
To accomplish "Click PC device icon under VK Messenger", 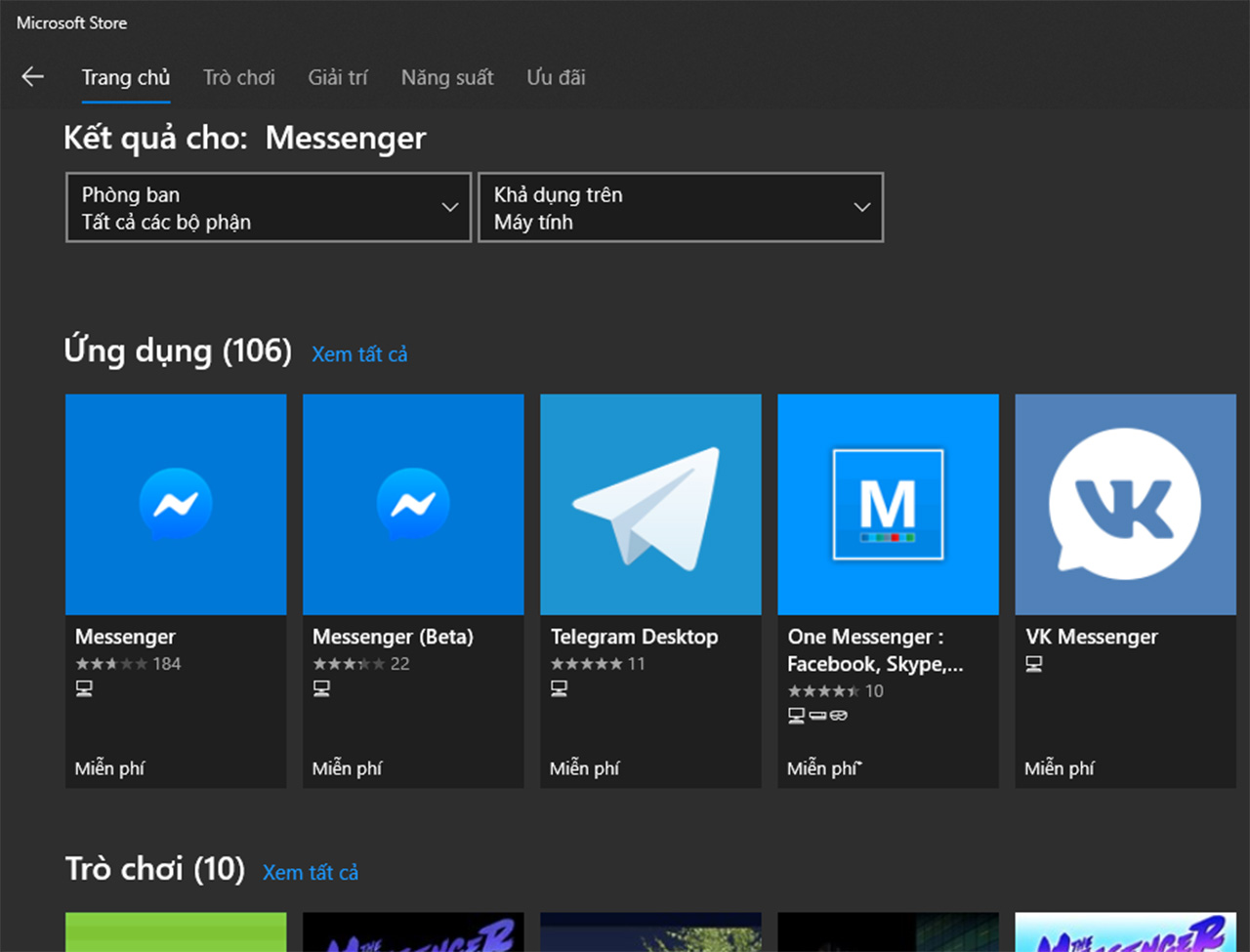I will click(x=1034, y=664).
